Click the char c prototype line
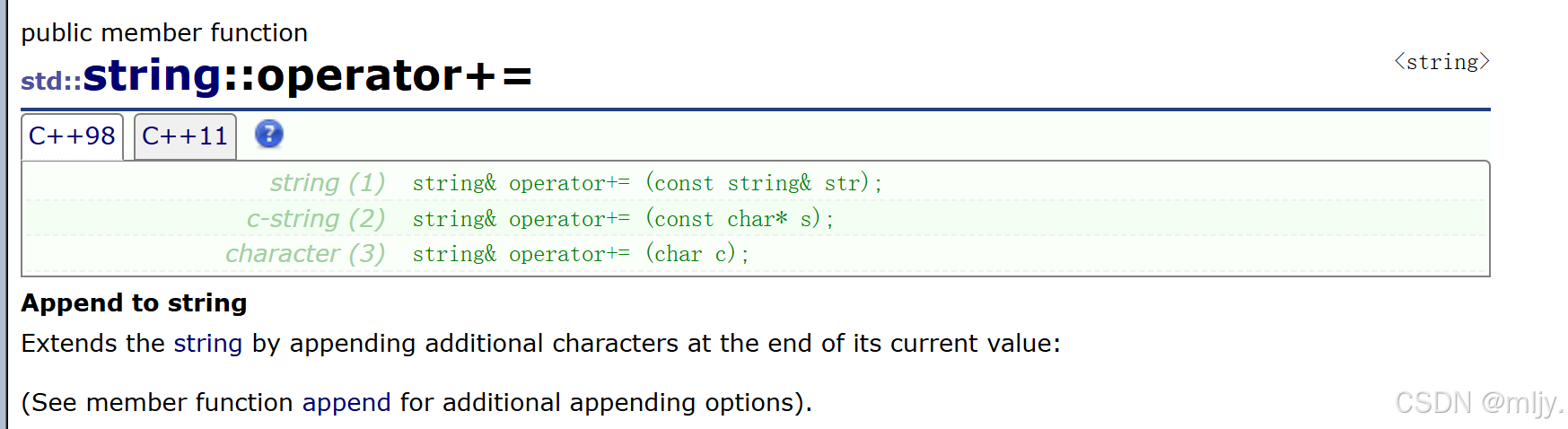1568x429 pixels. click(x=581, y=254)
